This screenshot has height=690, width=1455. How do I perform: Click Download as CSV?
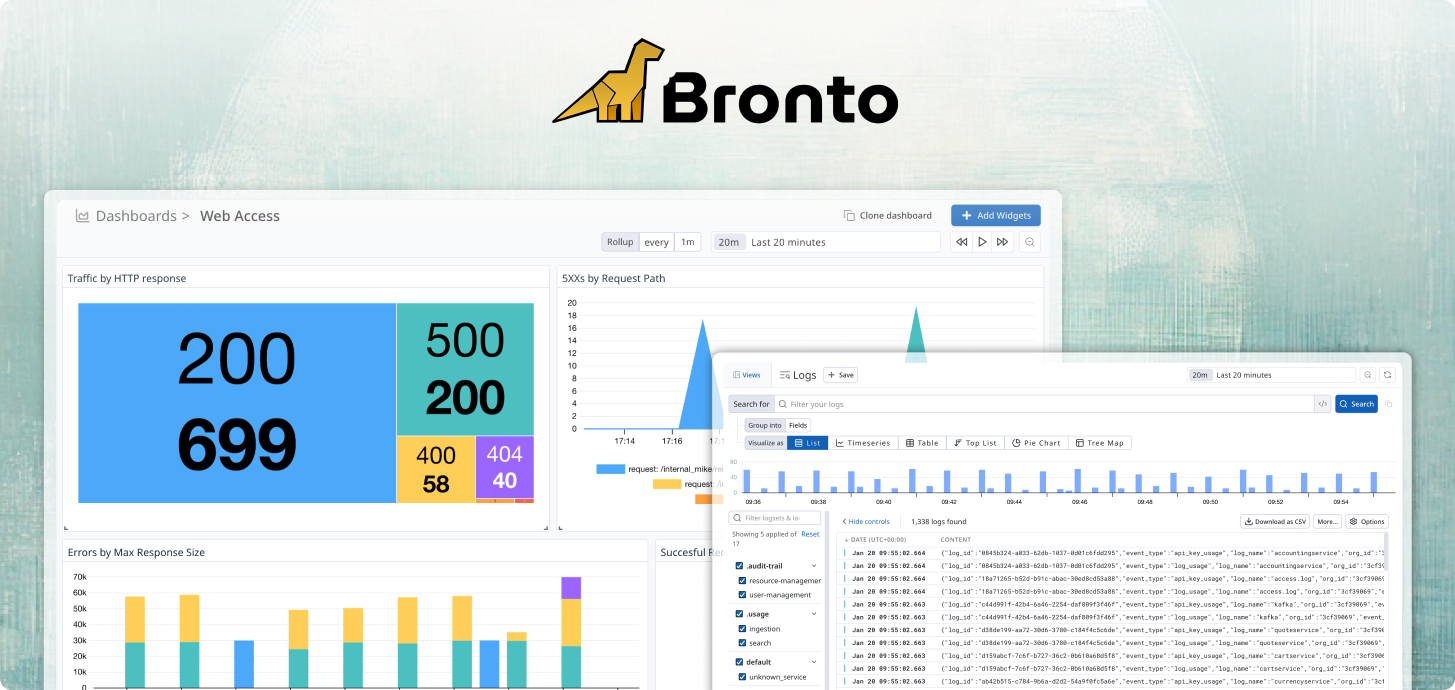tap(1275, 522)
